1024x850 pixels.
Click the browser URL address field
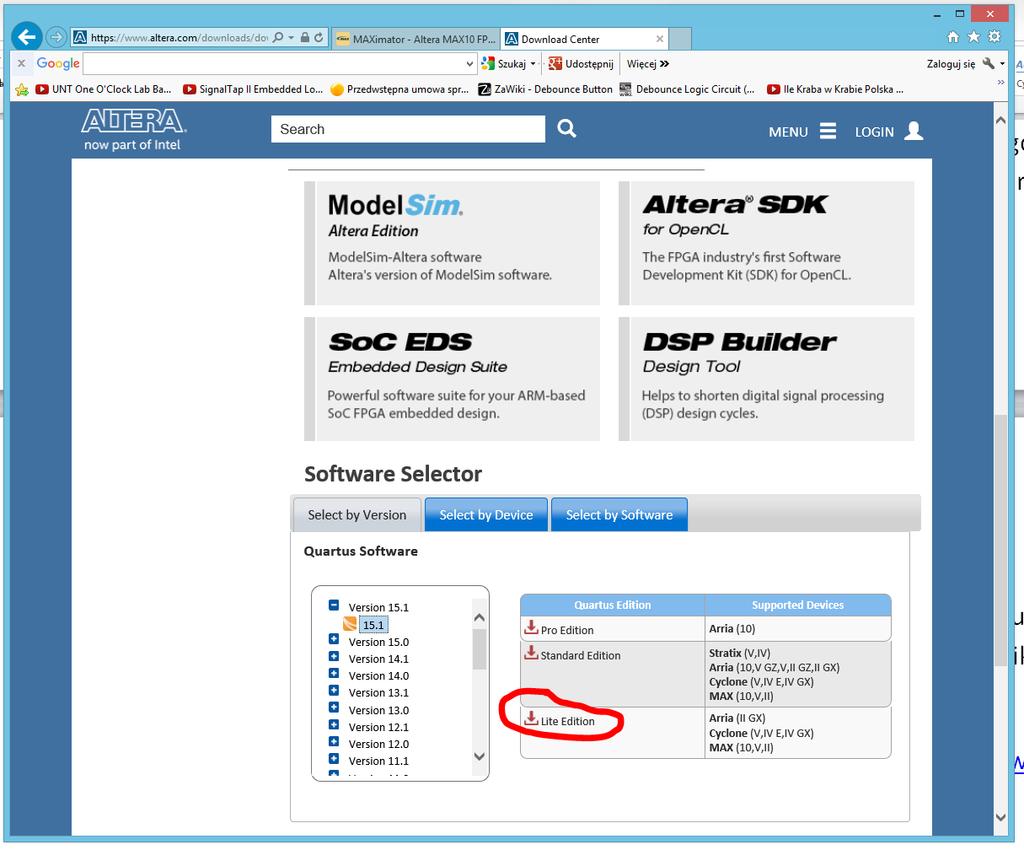click(178, 38)
